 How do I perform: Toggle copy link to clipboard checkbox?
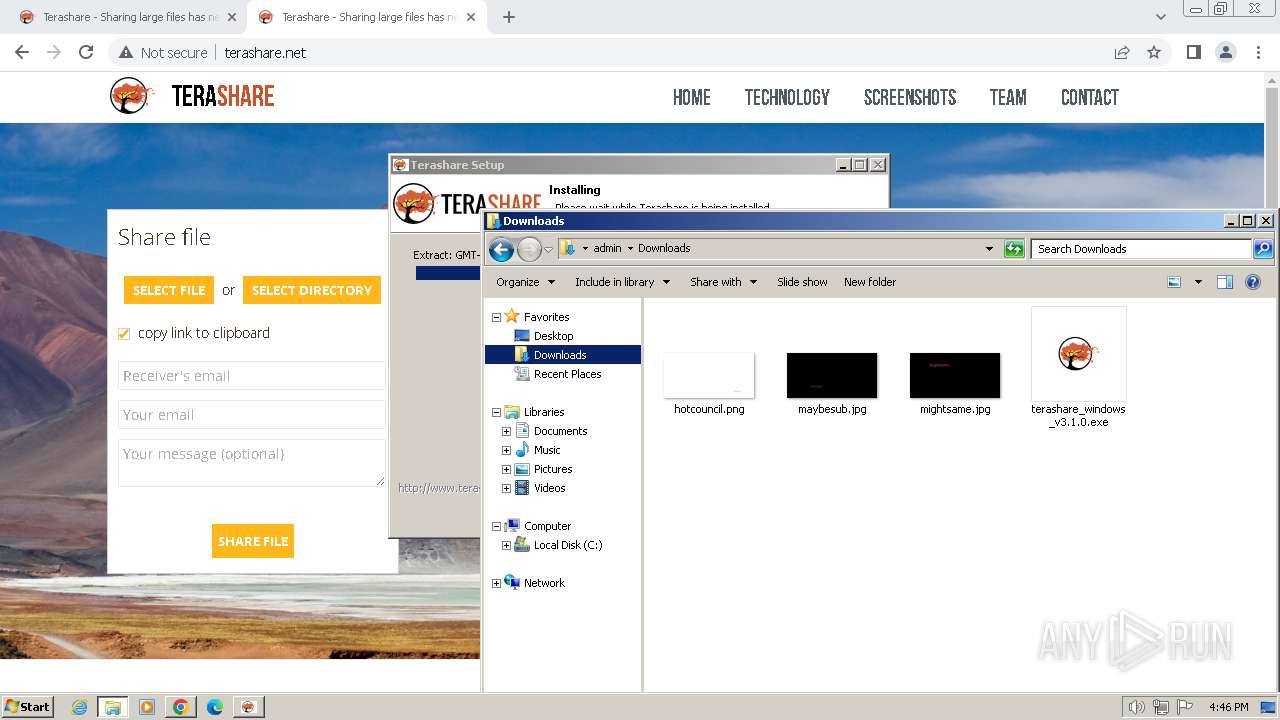124,334
